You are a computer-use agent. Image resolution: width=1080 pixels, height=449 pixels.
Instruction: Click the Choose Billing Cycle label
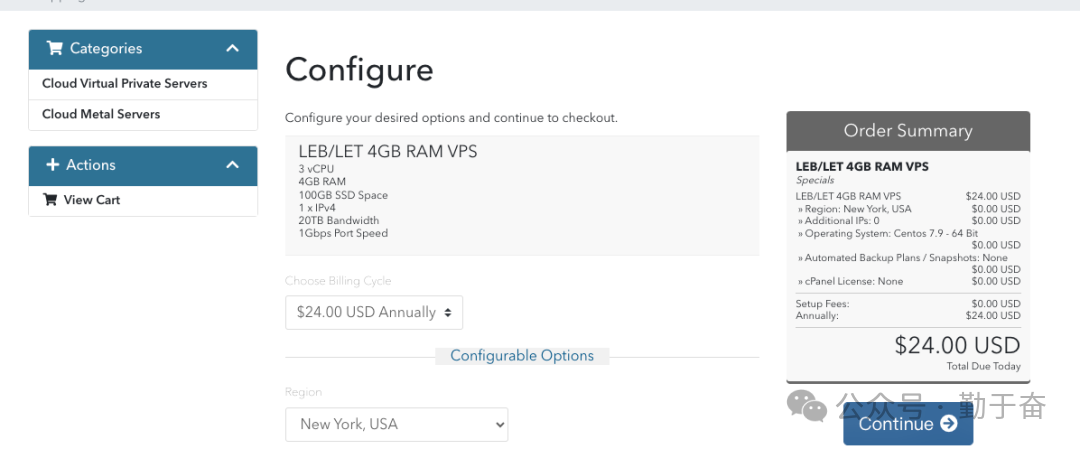pyautogui.click(x=338, y=281)
